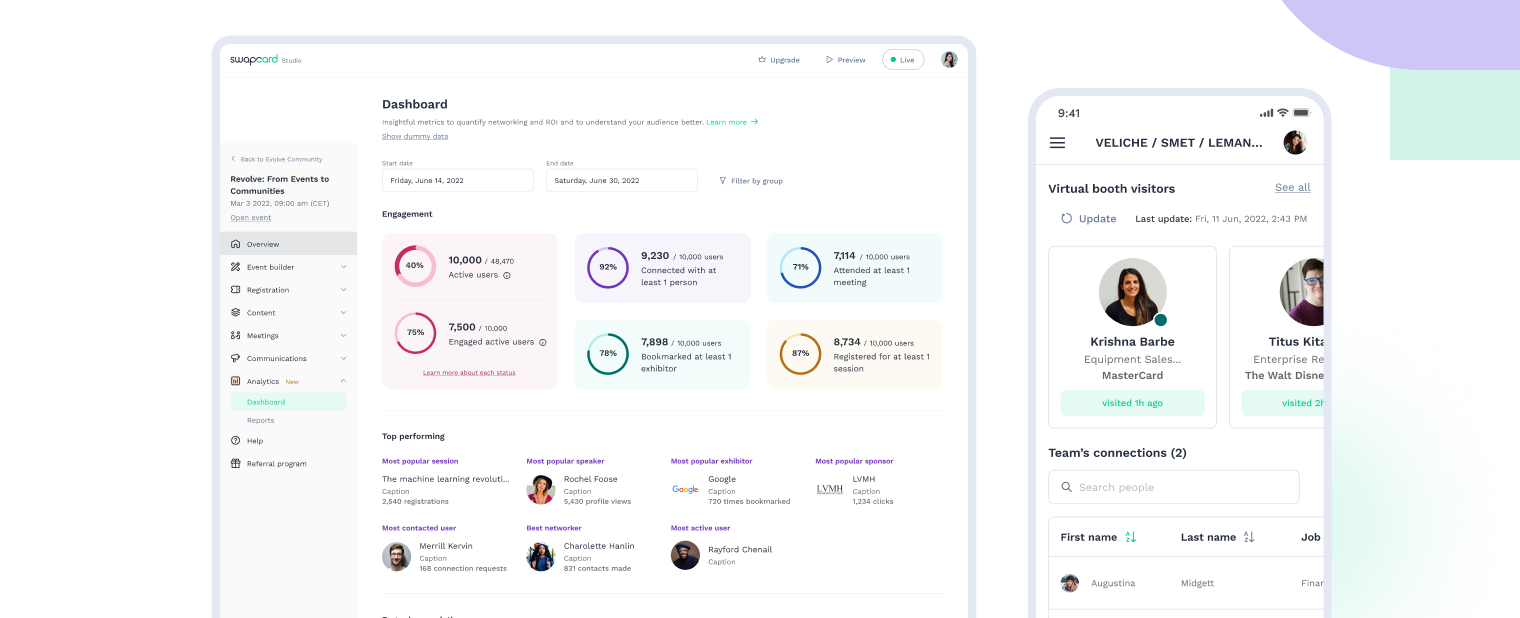Open the Help menu item

point(255,441)
